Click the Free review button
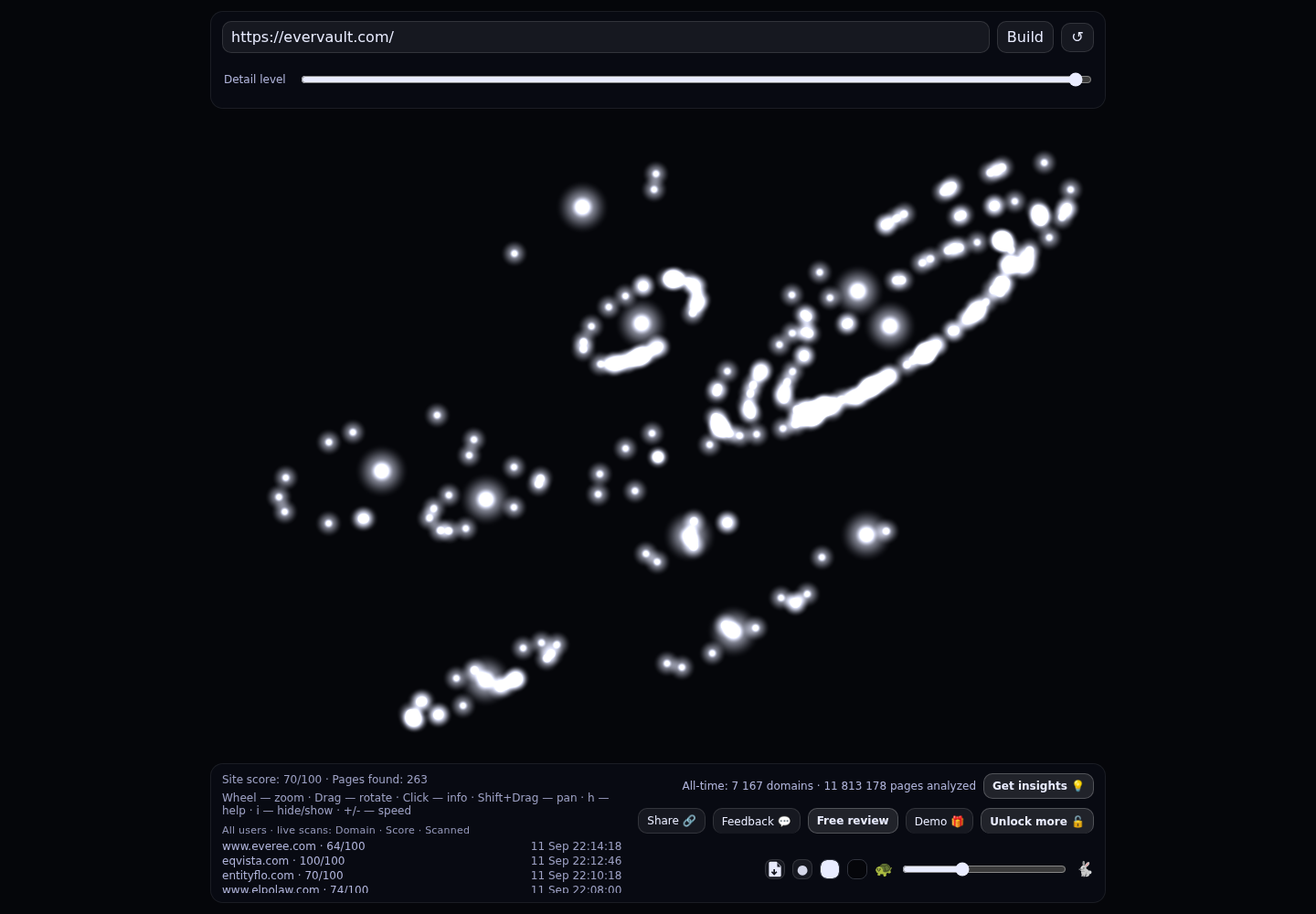 coord(853,821)
